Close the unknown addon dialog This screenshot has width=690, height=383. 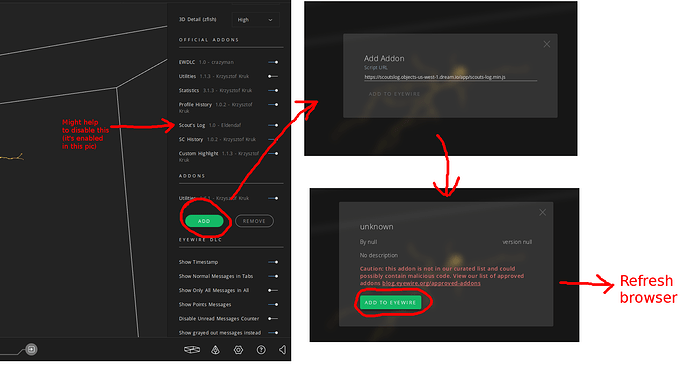pyautogui.click(x=543, y=212)
